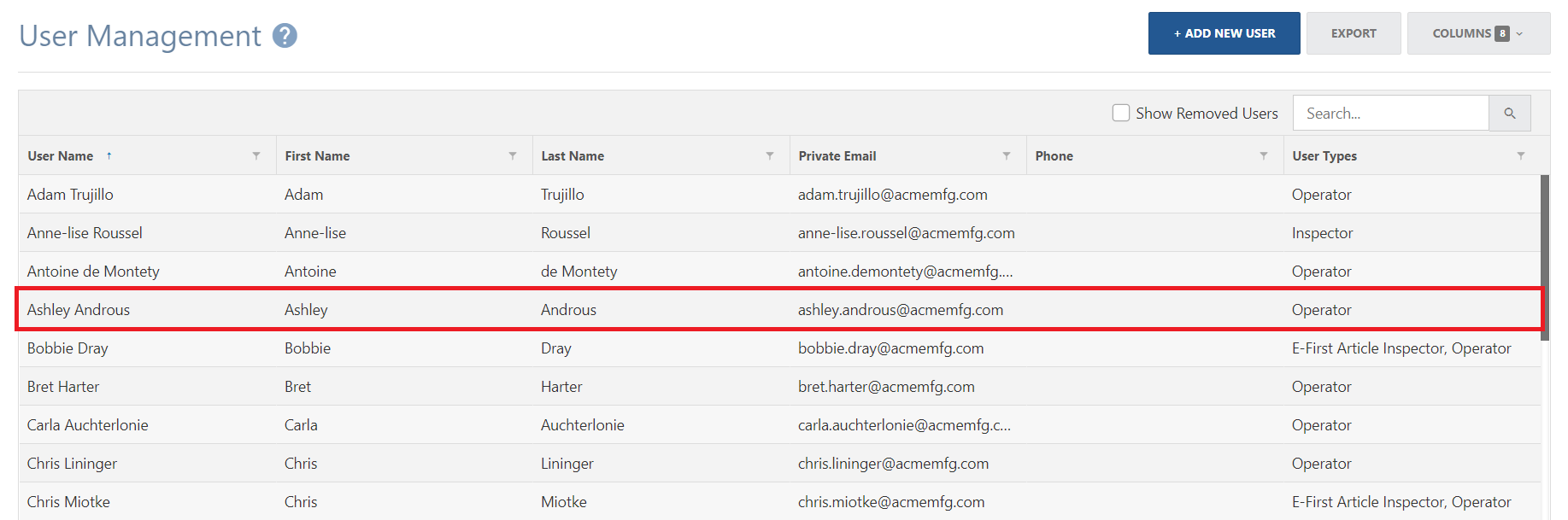Focus the Search input field
Image resolution: width=1568 pixels, height=520 pixels.
1391,114
